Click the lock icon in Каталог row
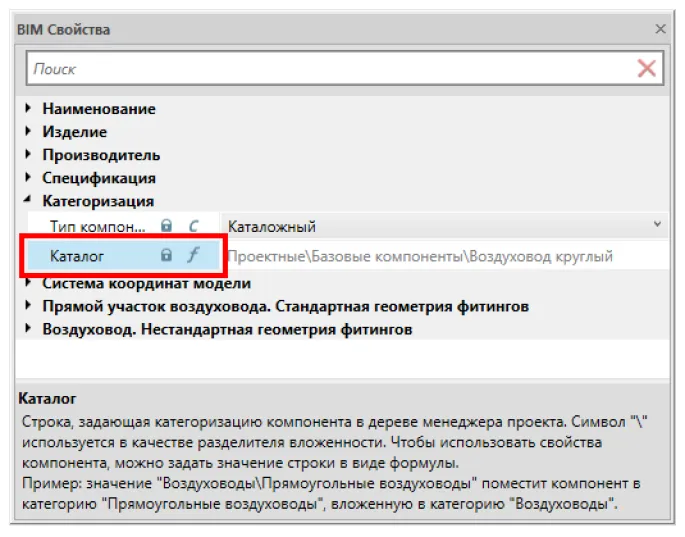Screen dimensions: 685x537 167,256
